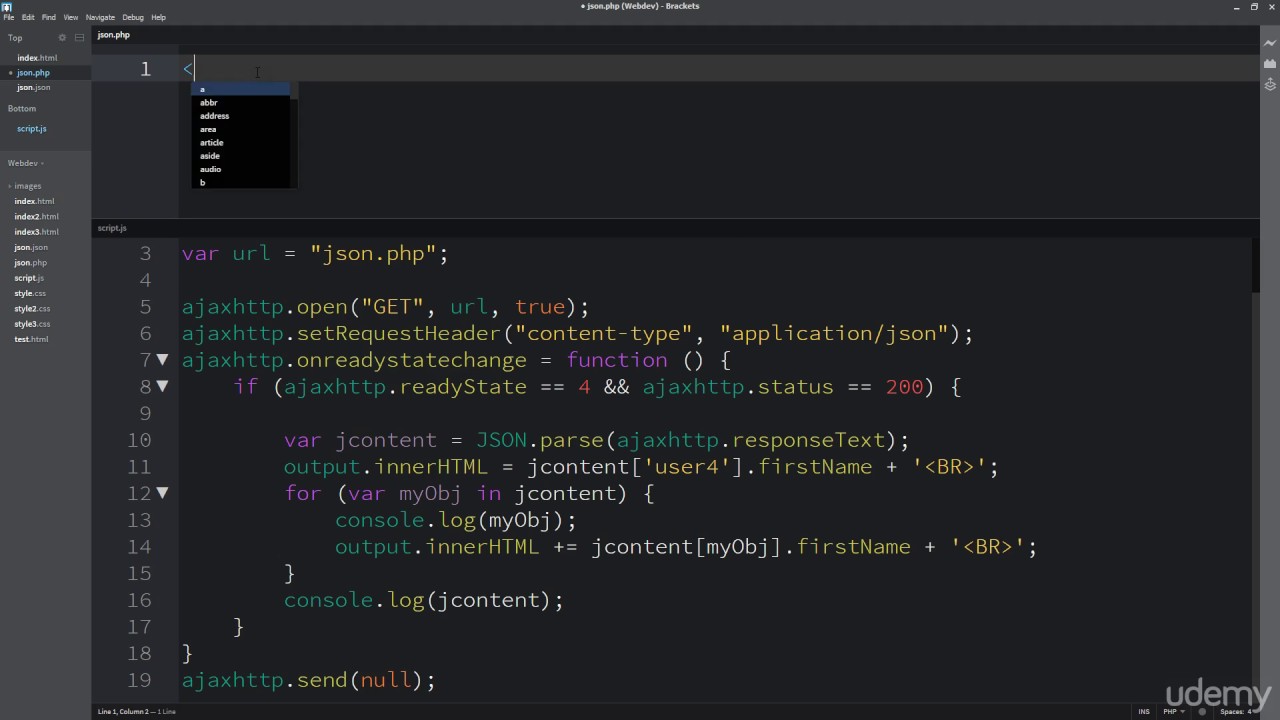Click the json.php top pane header

click(114, 35)
